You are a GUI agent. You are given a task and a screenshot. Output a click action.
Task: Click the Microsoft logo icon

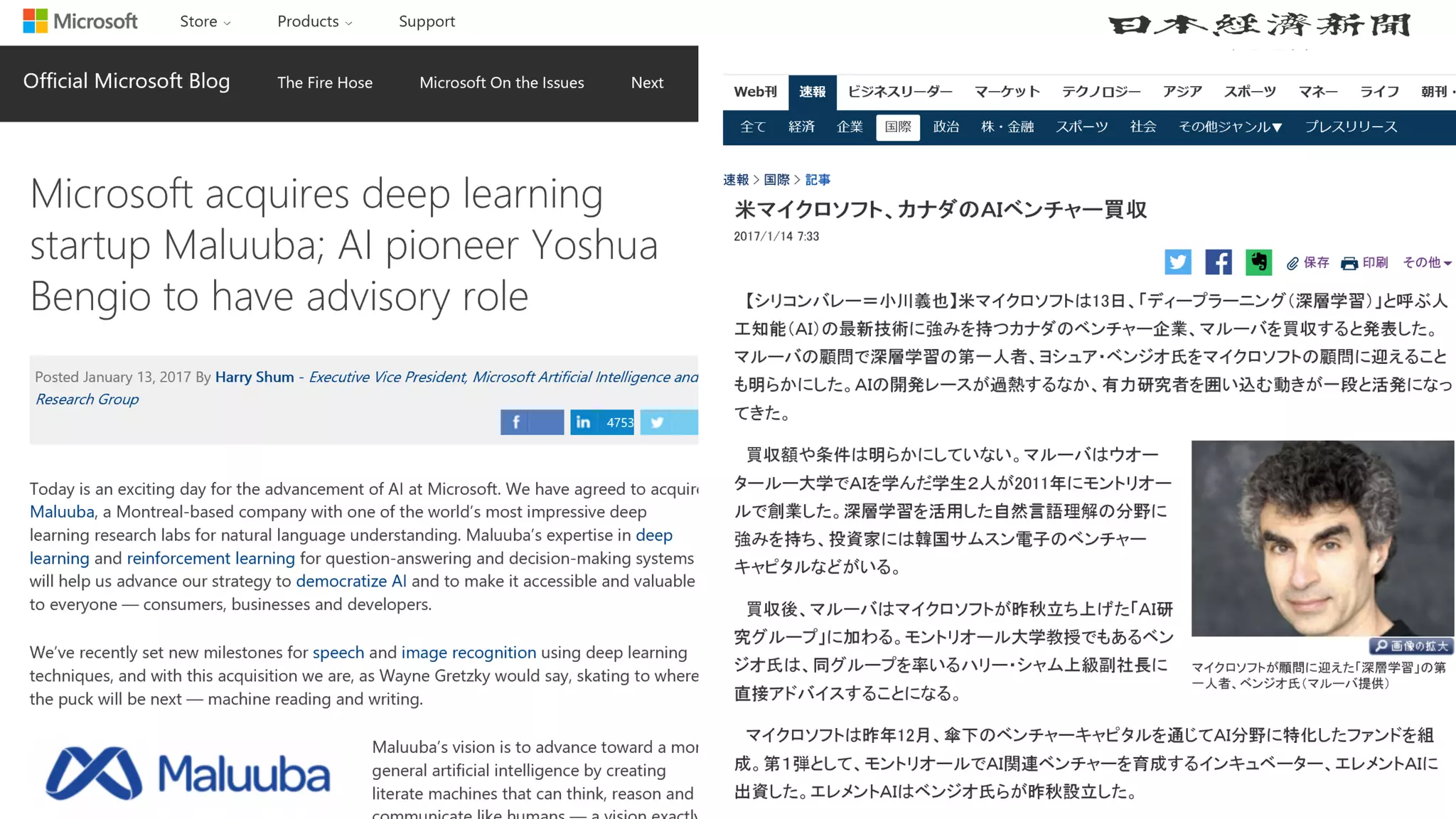[x=35, y=21]
